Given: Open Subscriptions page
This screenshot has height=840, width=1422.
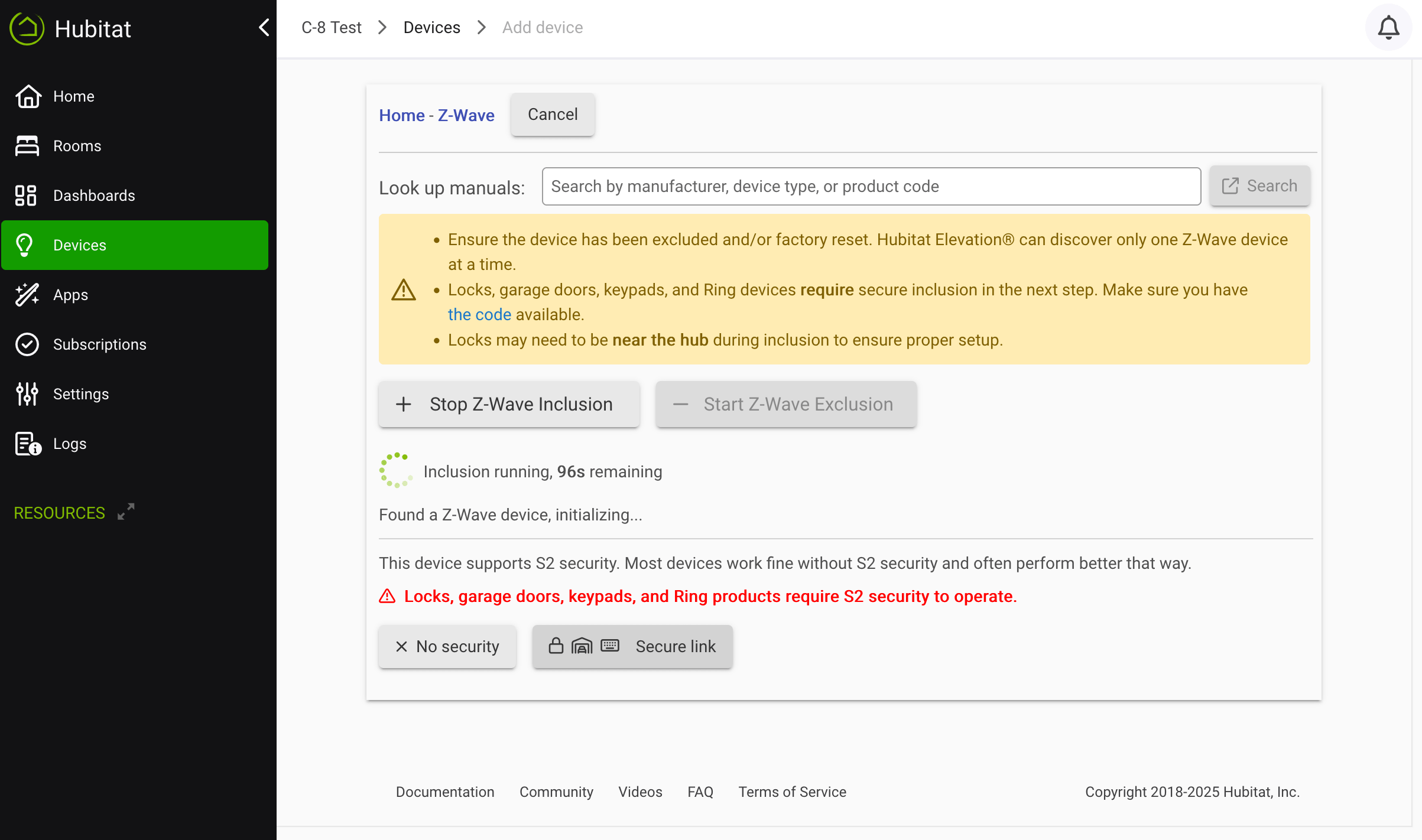Looking at the screenshot, I should pyautogui.click(x=135, y=344).
